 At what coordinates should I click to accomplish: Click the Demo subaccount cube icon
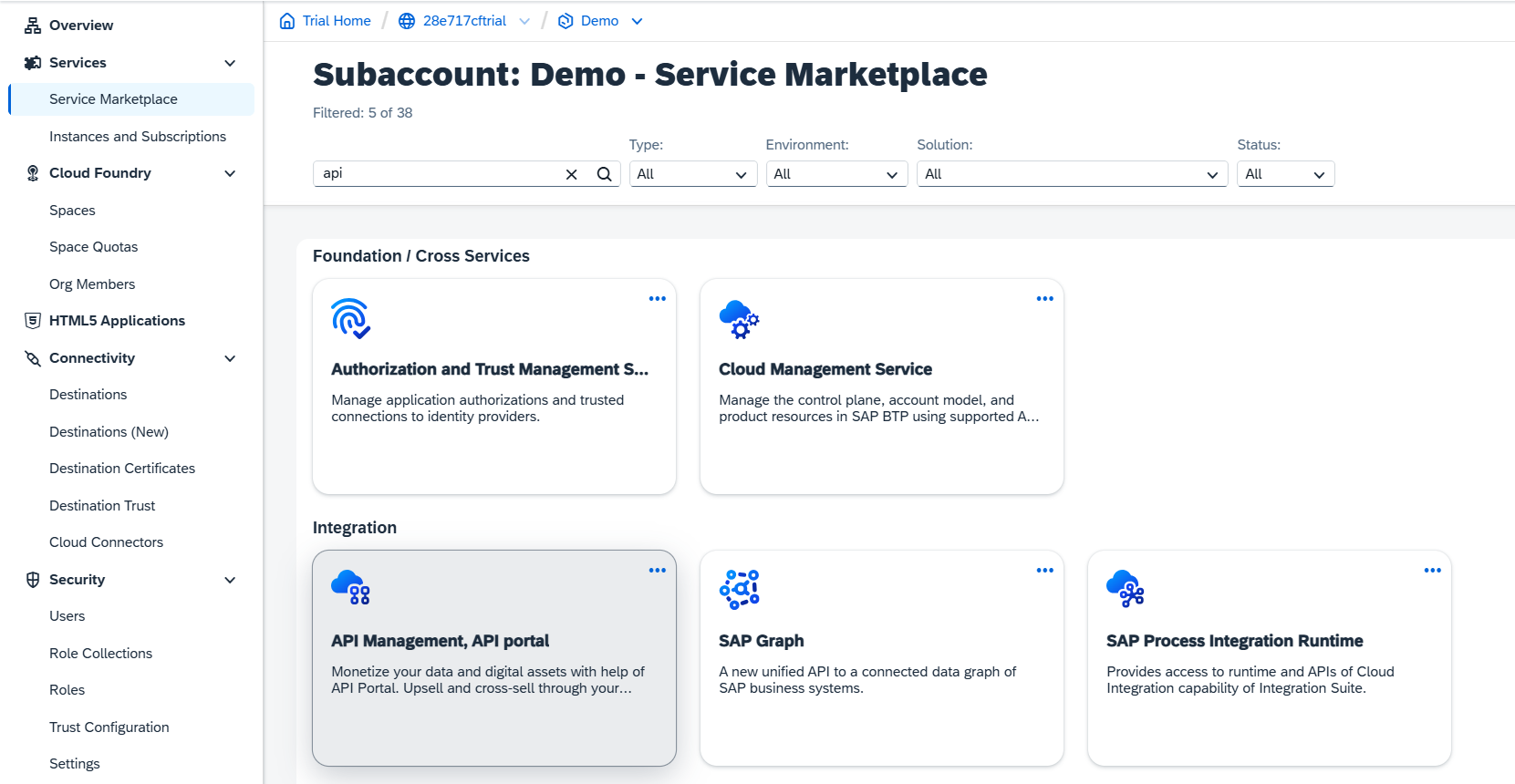pos(566,21)
